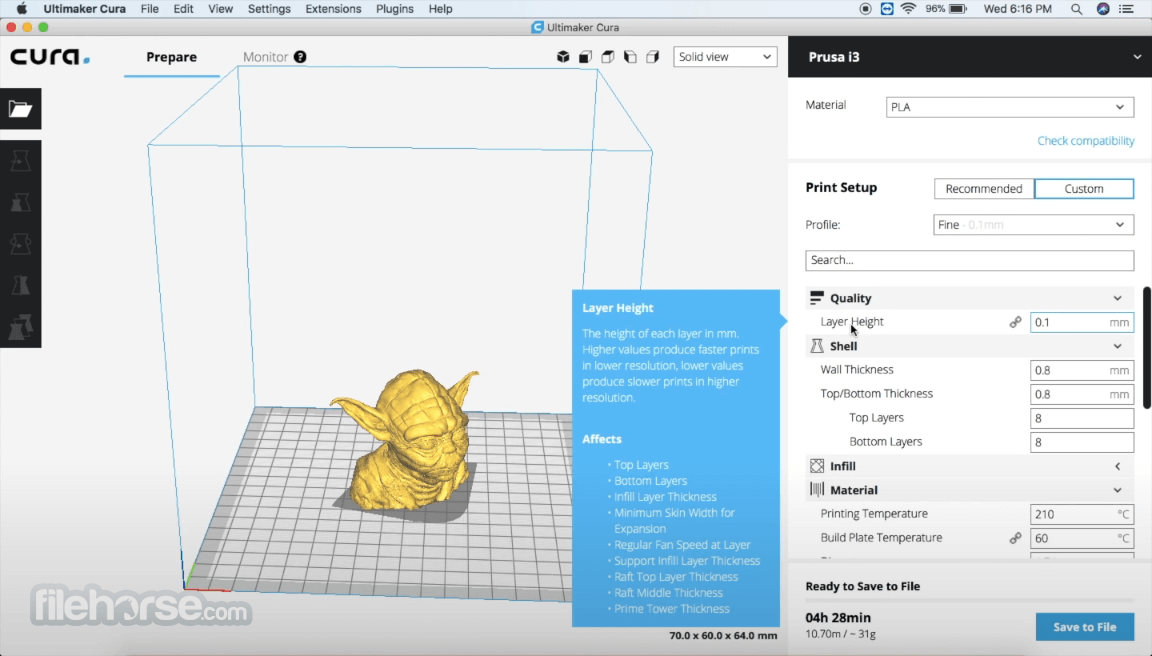
Task: Open the File menu
Action: pyautogui.click(x=149, y=9)
